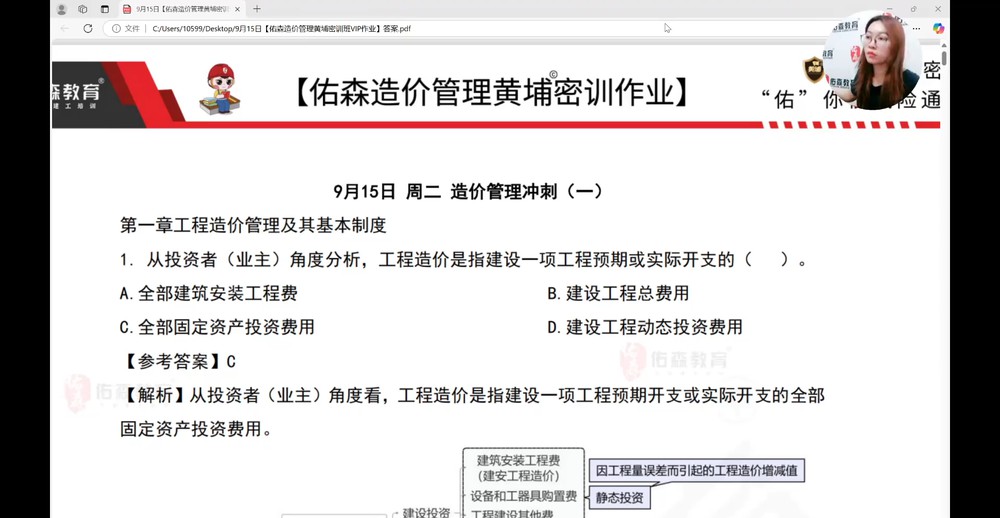The height and width of the screenshot is (518, 1000).
Task: Focus the address bar file path
Action: (x=281, y=29)
